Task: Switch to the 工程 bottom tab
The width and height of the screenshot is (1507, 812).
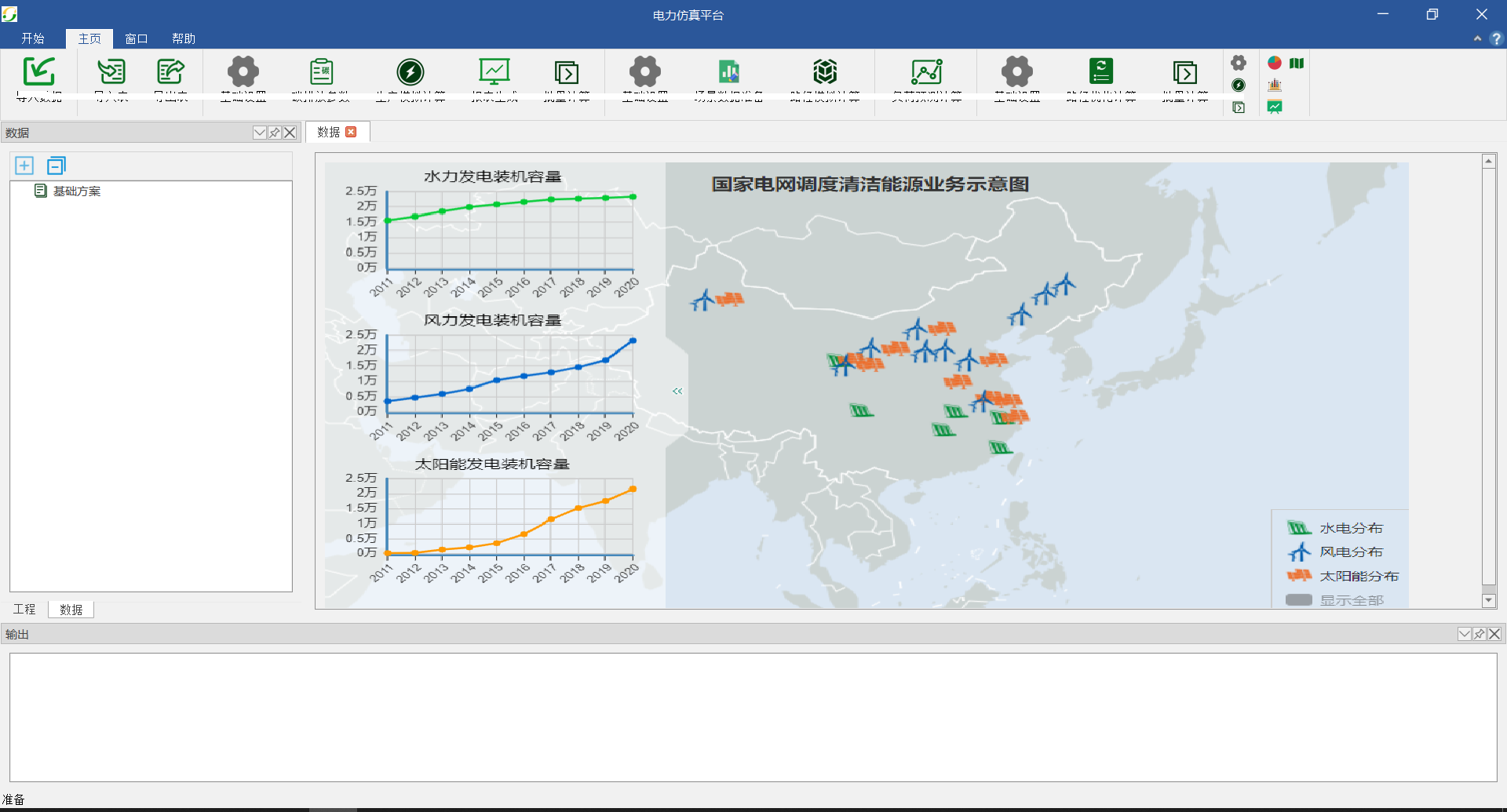Action: pyautogui.click(x=24, y=610)
